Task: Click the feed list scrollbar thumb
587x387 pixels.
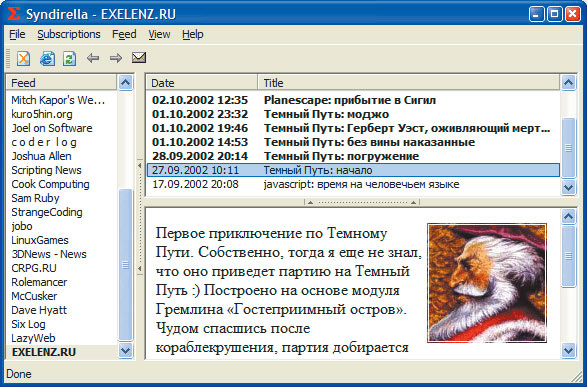Action: (125, 265)
